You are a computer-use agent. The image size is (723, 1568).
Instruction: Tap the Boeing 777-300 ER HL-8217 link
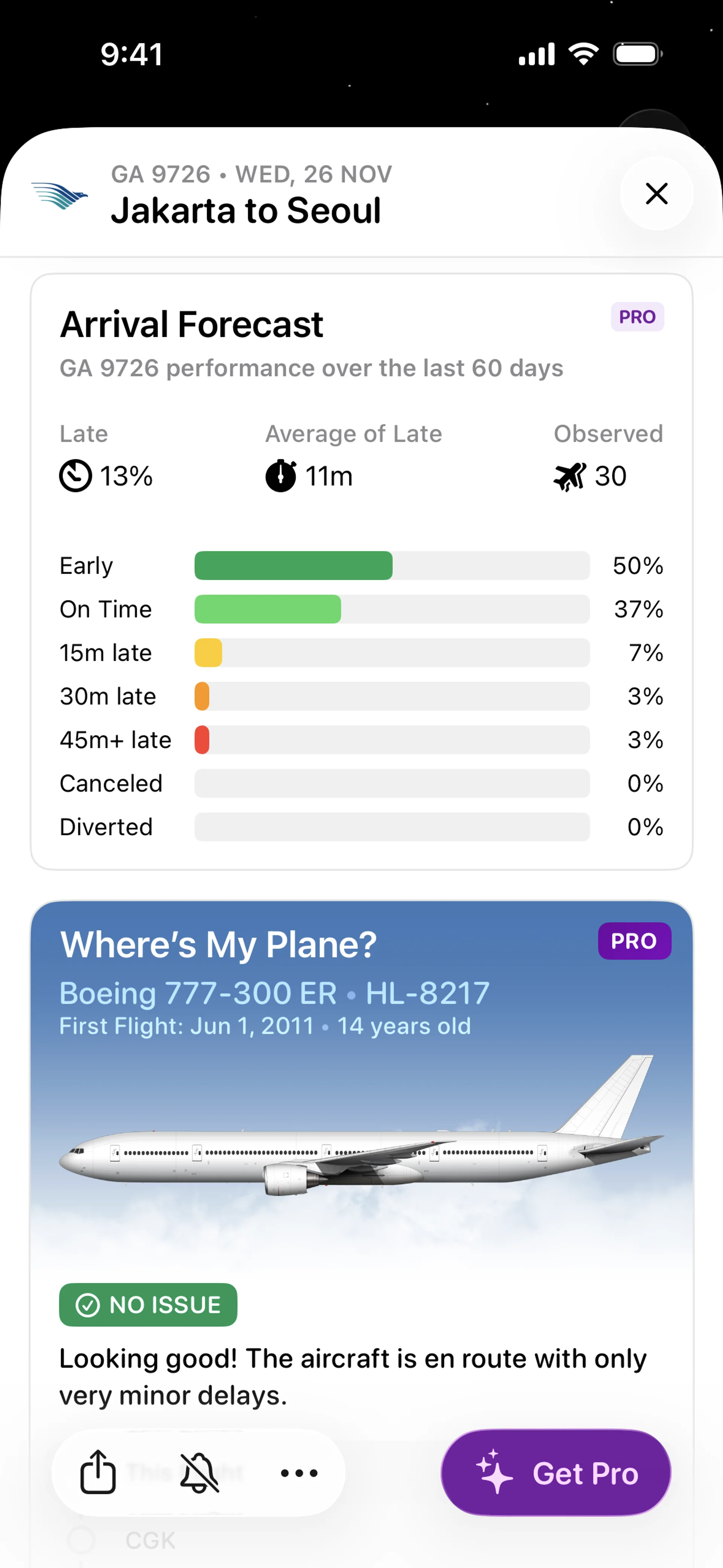pyautogui.click(x=274, y=993)
